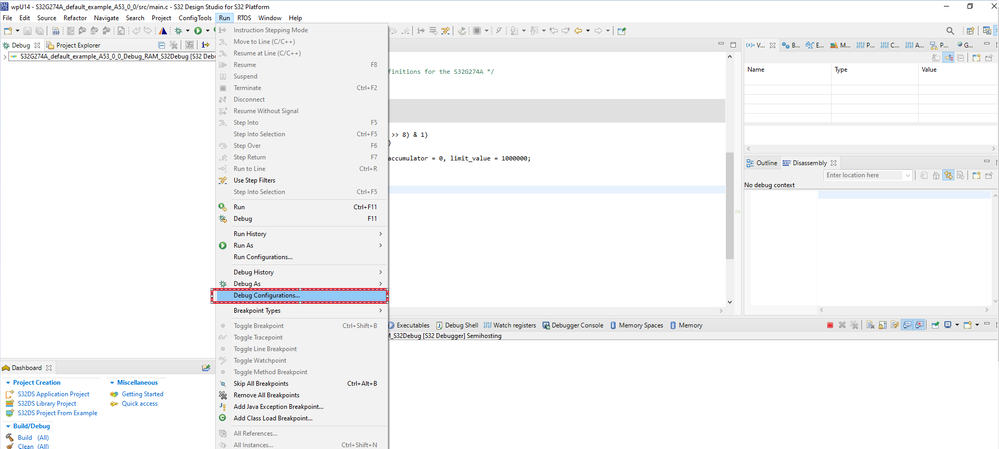999x449 pixels.
Task: Click the back navigation yellow arrow icon
Action: tap(578, 31)
